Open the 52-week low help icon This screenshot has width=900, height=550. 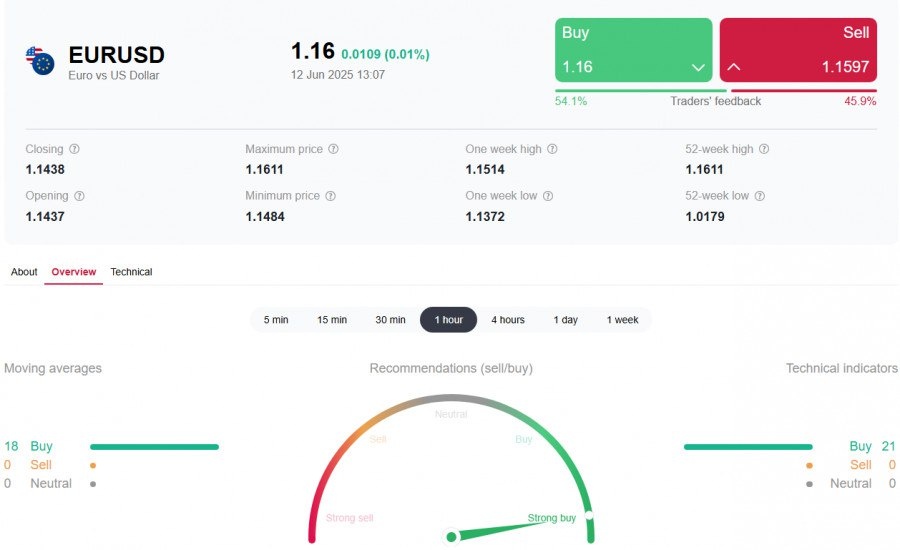pyautogui.click(x=759, y=196)
